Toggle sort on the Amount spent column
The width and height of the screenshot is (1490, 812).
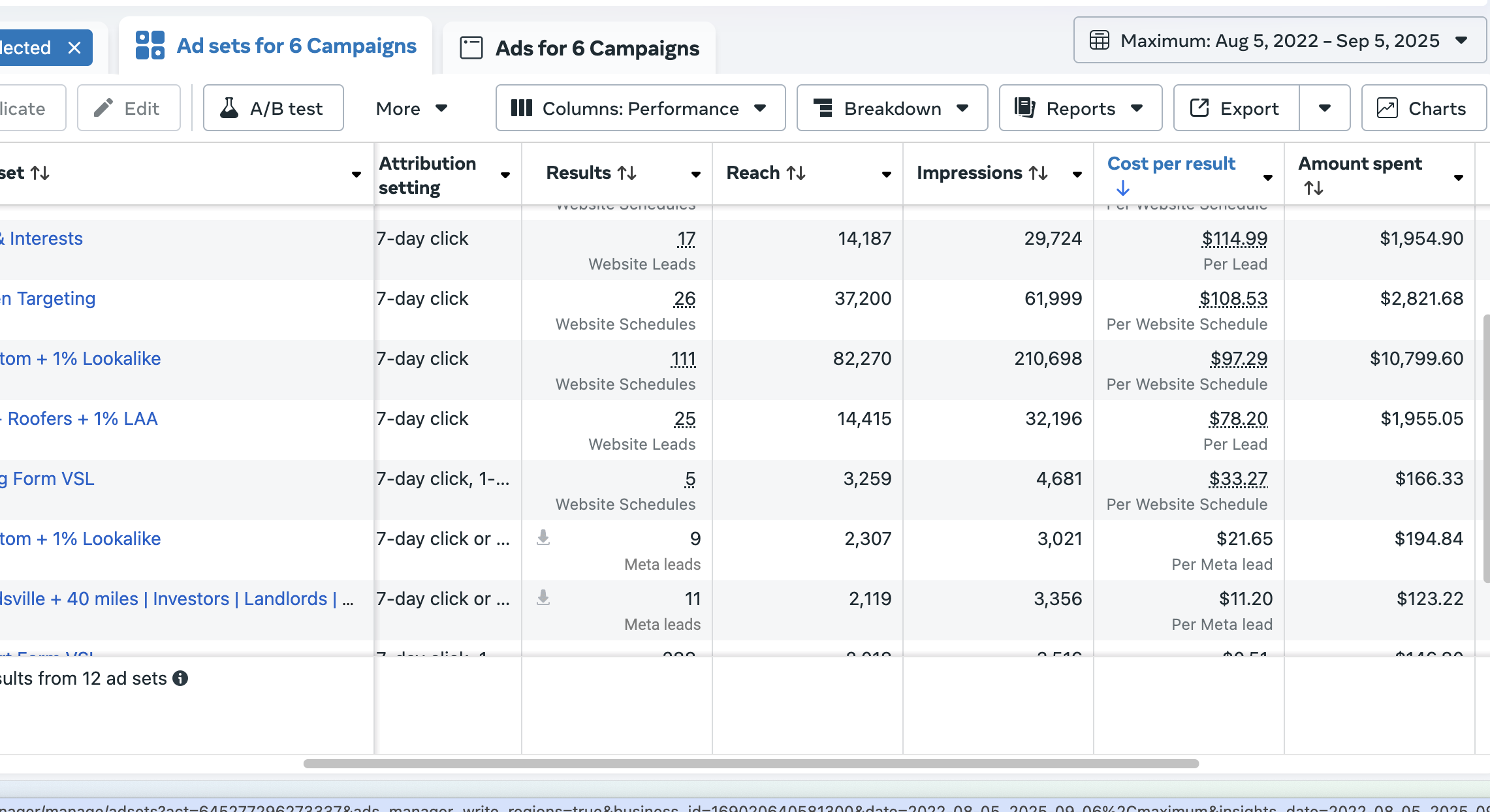point(1314,187)
